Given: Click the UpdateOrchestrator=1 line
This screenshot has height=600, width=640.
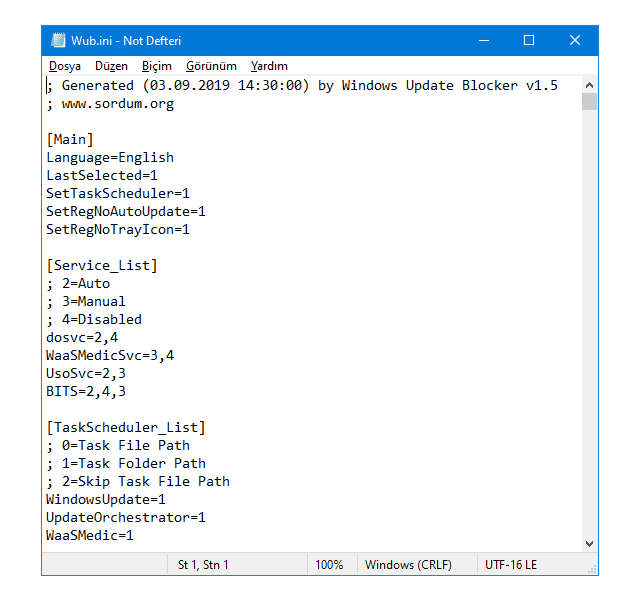Looking at the screenshot, I should (x=126, y=518).
